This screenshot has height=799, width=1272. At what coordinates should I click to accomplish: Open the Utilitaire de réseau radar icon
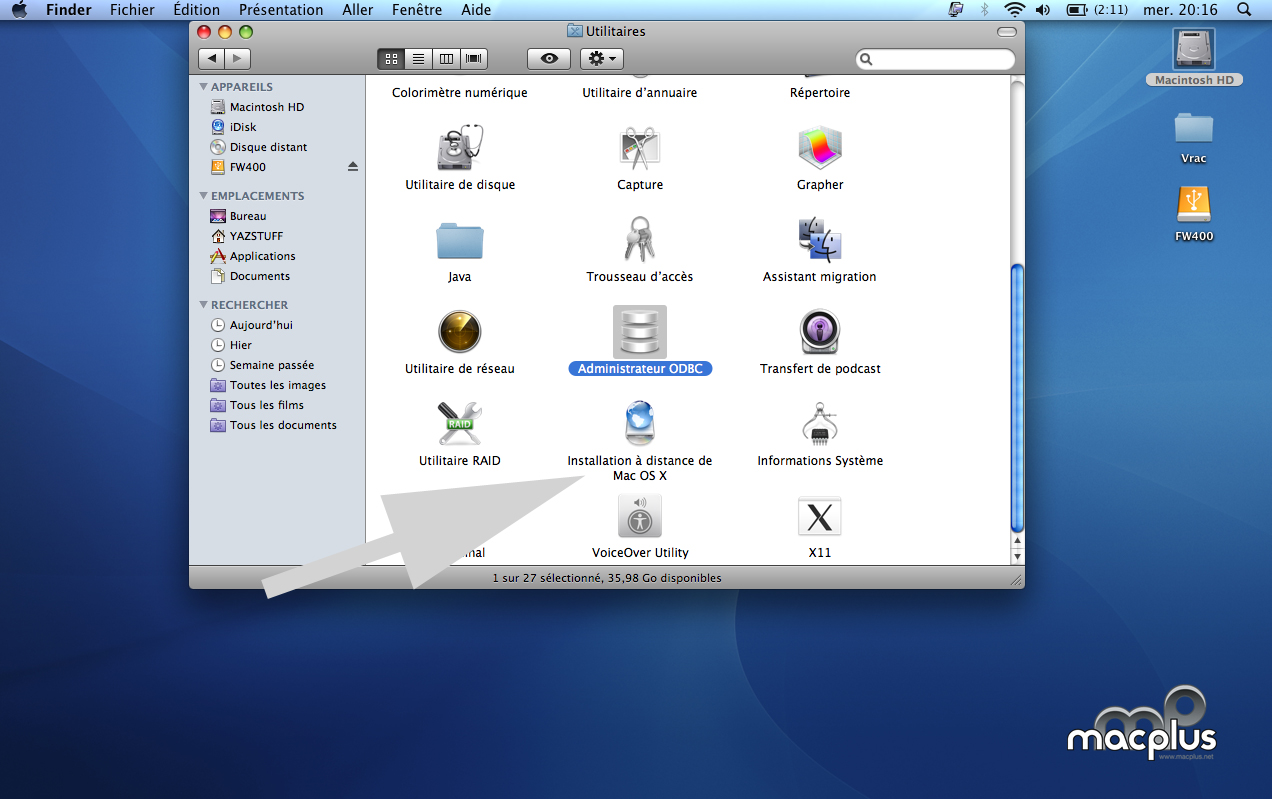point(460,332)
